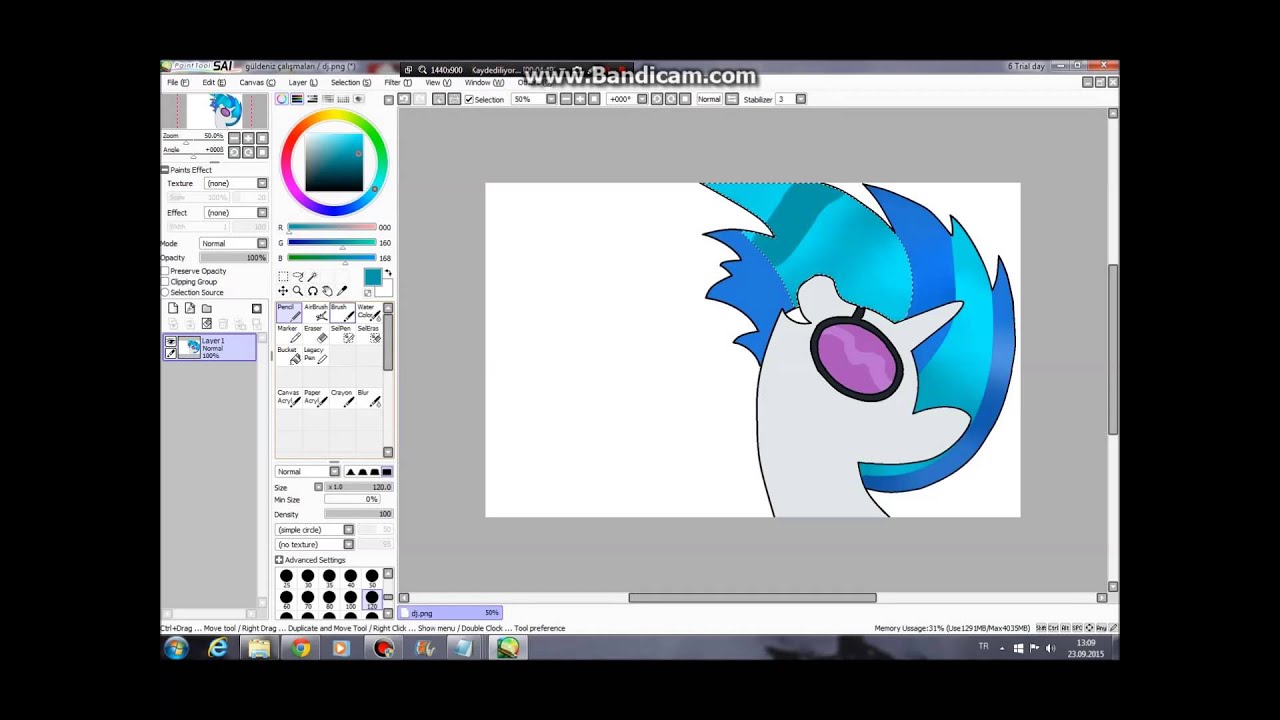Select the Bucket tool
Viewport: 1280px width, 720px height.
pos(289,356)
